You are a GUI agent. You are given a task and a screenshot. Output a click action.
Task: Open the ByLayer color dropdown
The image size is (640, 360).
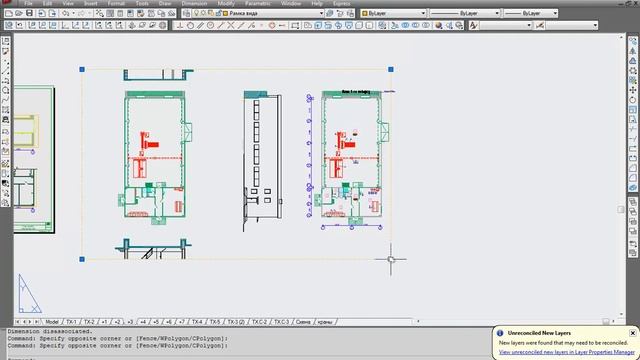[423, 13]
